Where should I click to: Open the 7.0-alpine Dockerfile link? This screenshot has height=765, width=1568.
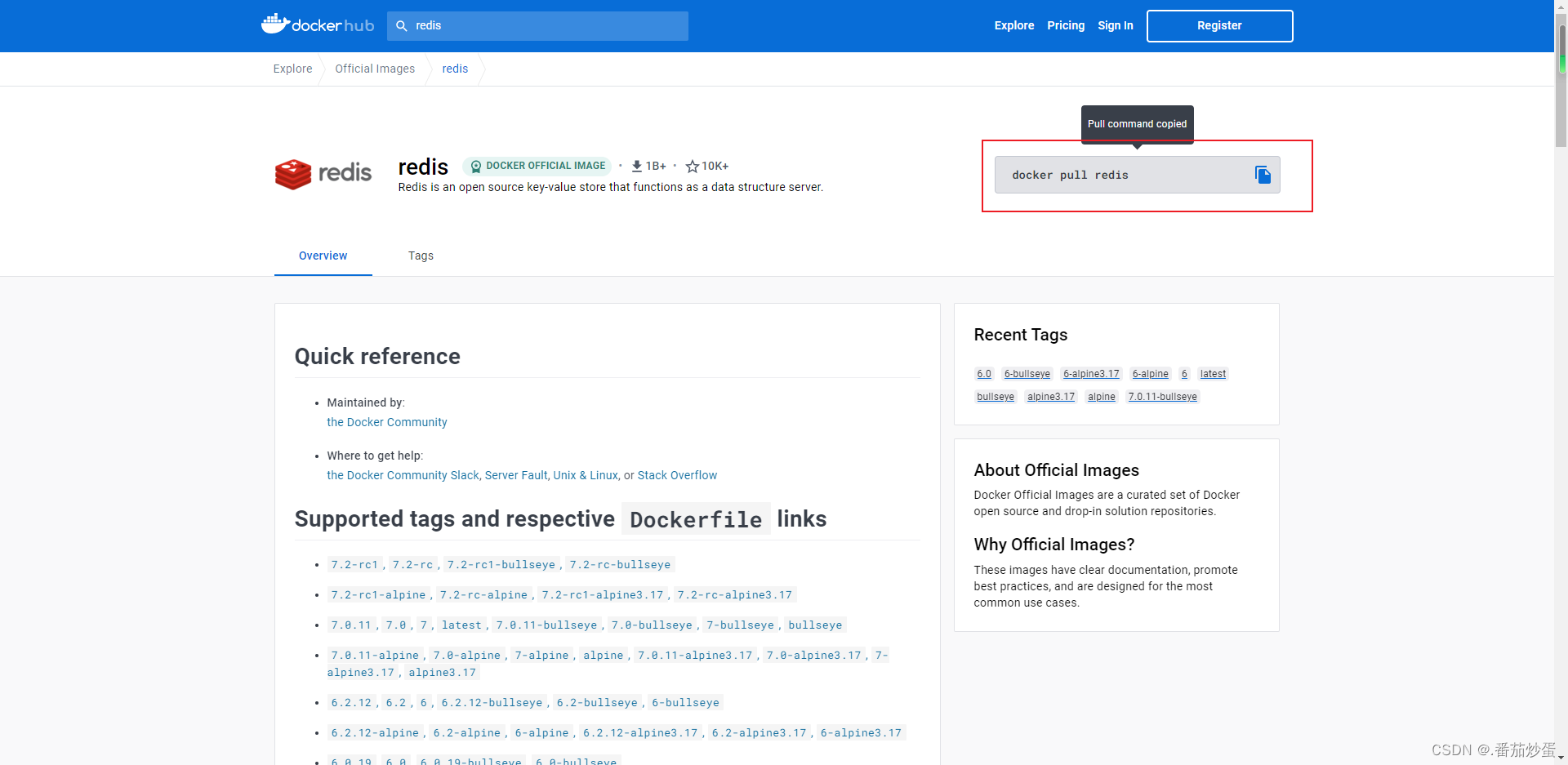pyautogui.click(x=466, y=655)
